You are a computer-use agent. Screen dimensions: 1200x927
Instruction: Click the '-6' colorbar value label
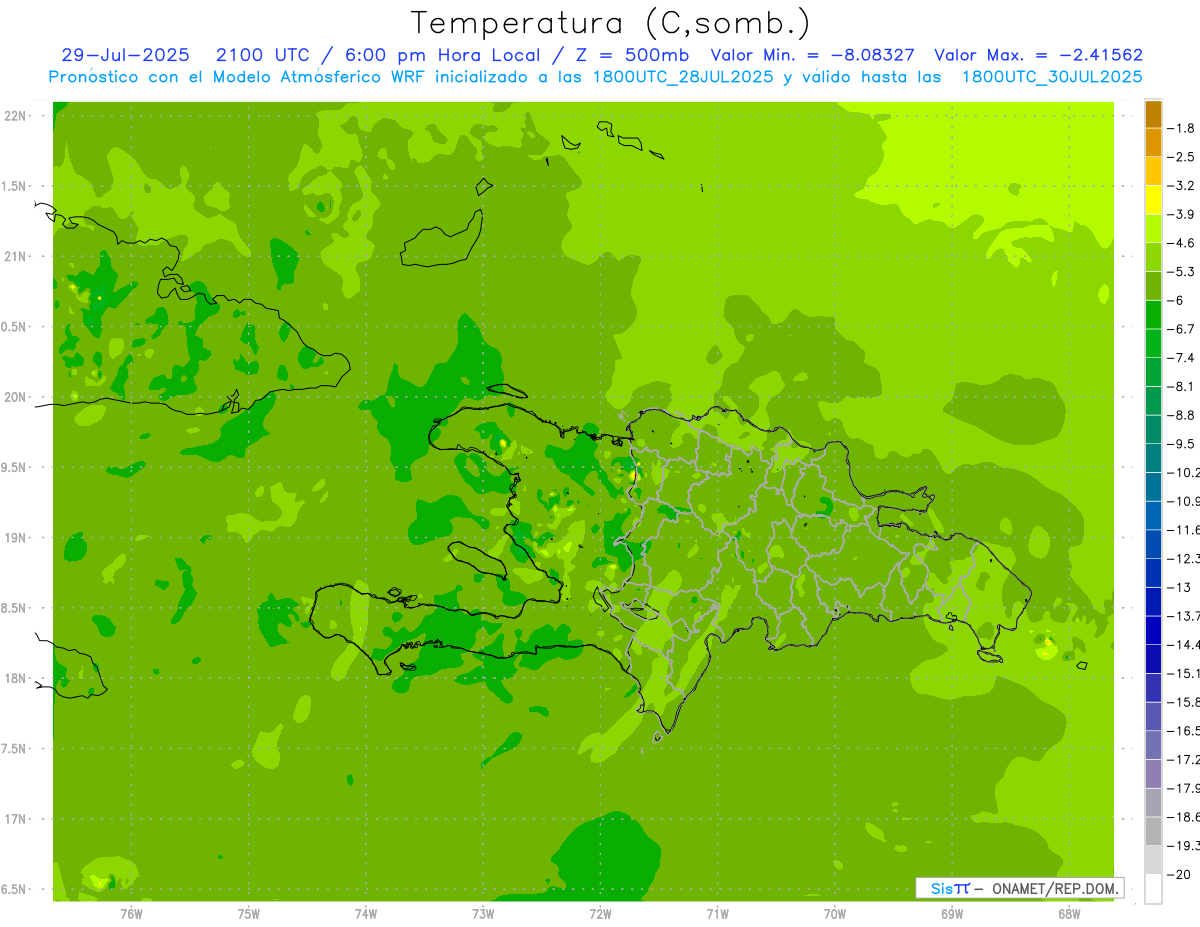tap(1176, 300)
